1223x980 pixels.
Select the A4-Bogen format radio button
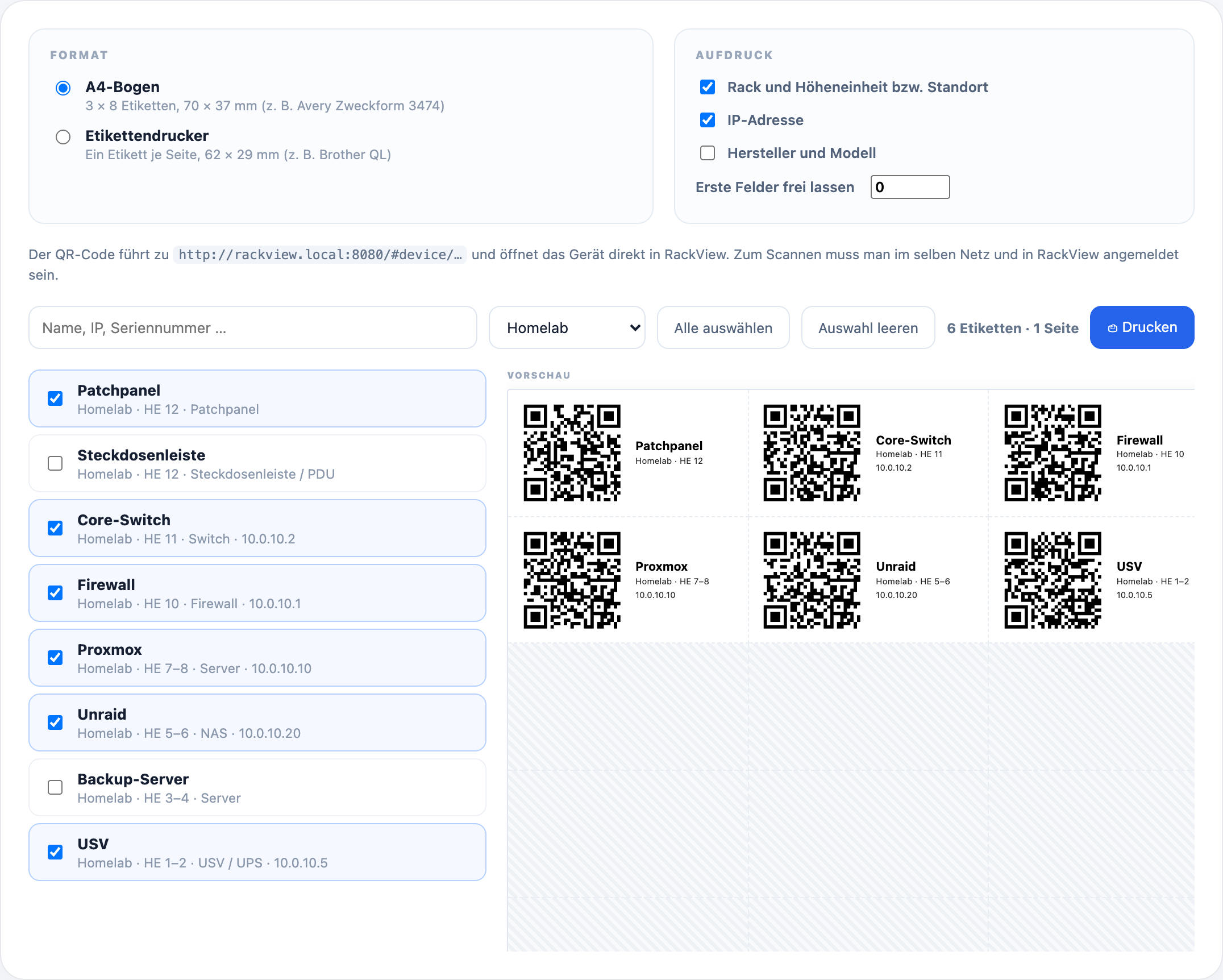[63, 88]
